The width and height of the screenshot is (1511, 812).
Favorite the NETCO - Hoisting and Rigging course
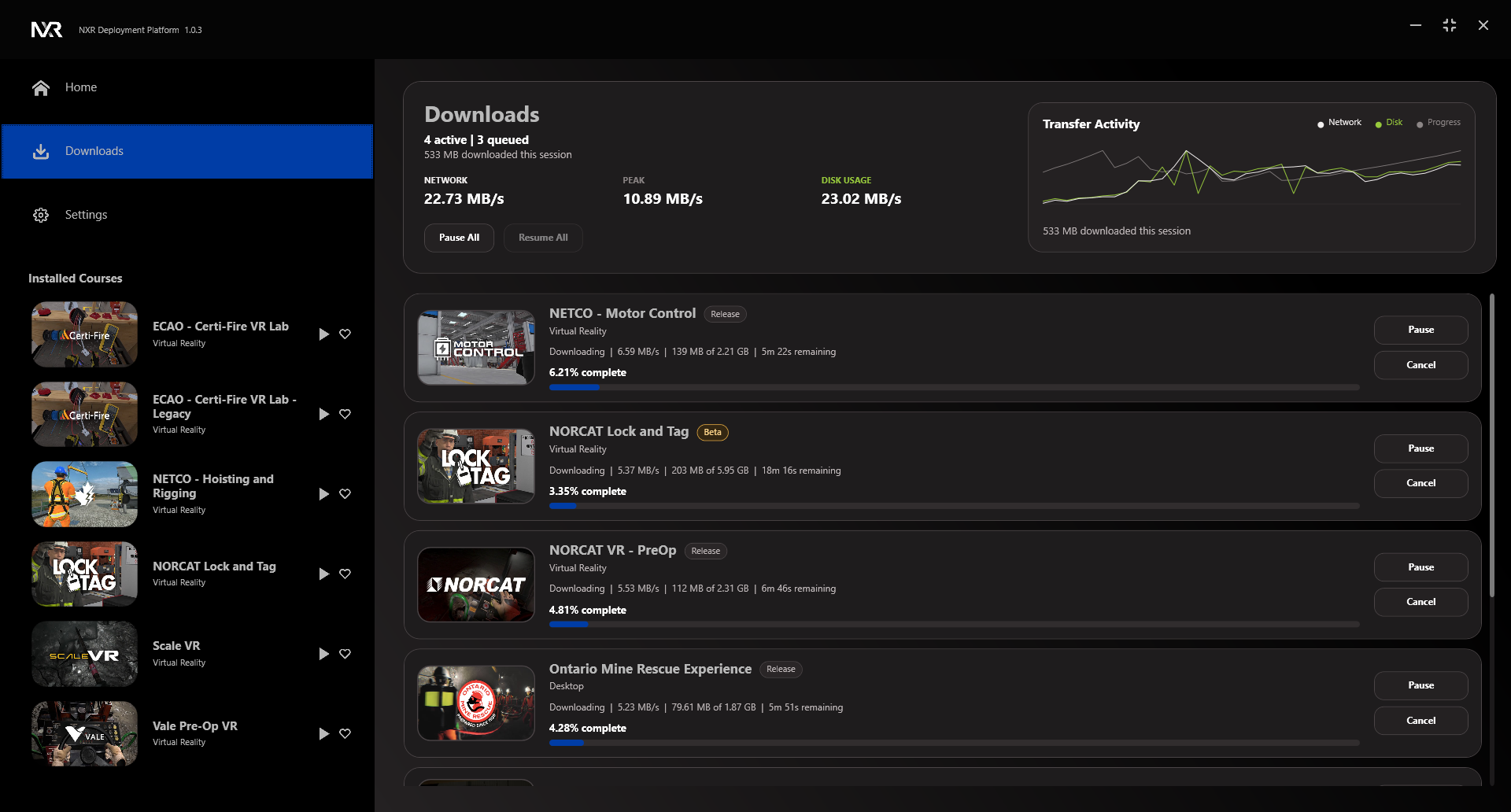pos(345,494)
